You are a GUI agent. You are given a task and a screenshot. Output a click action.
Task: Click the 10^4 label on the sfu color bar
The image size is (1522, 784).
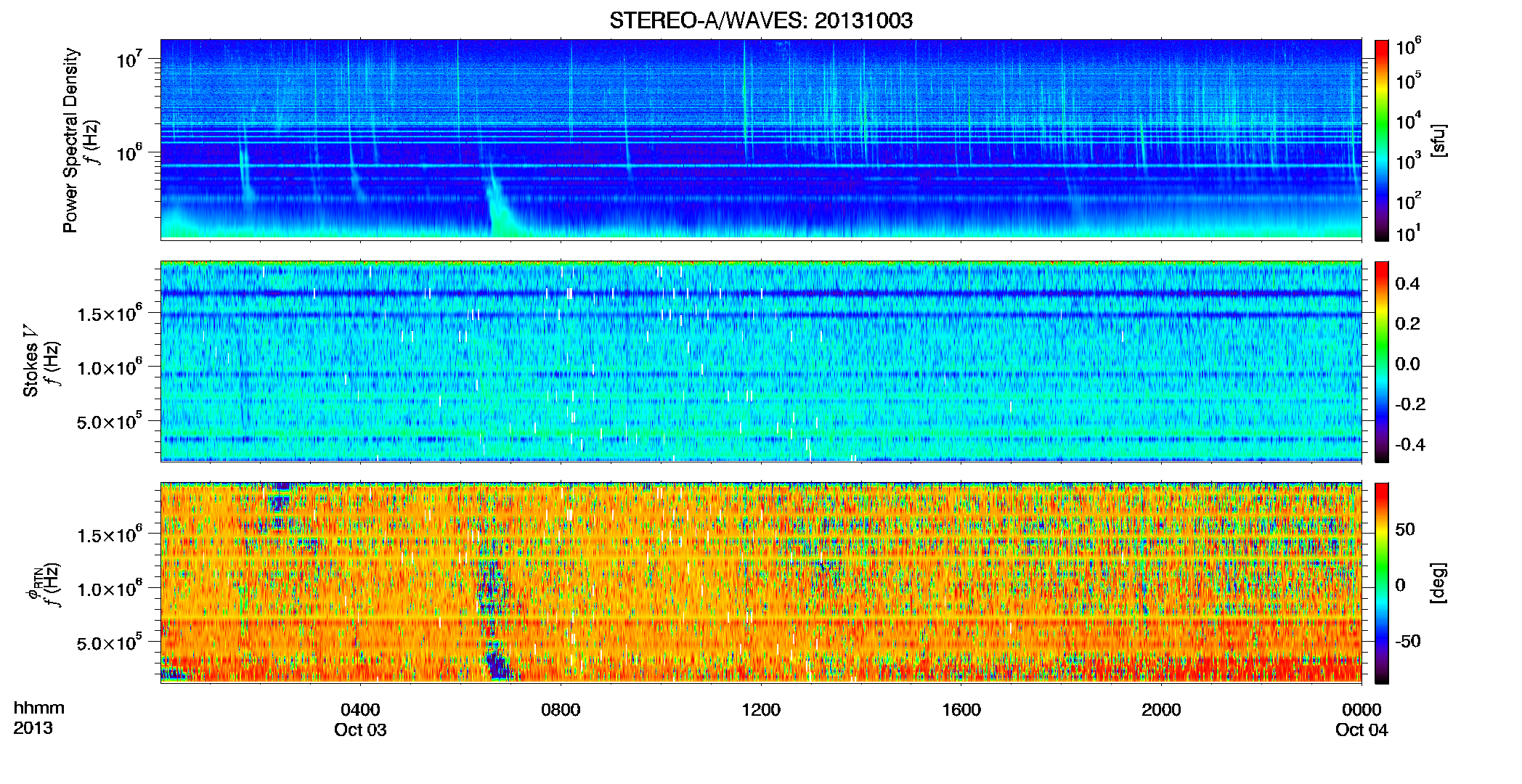[1408, 121]
